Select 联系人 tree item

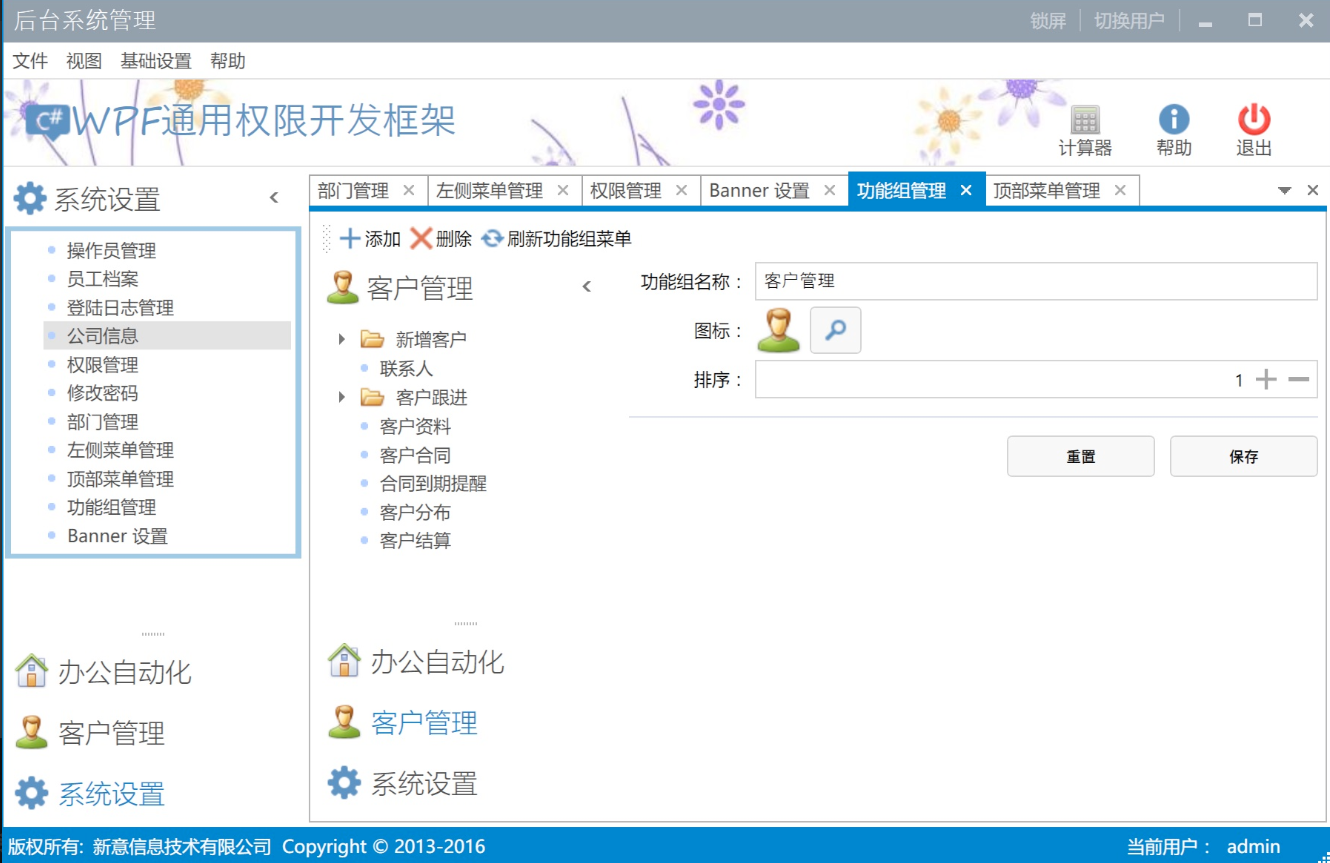click(x=406, y=369)
